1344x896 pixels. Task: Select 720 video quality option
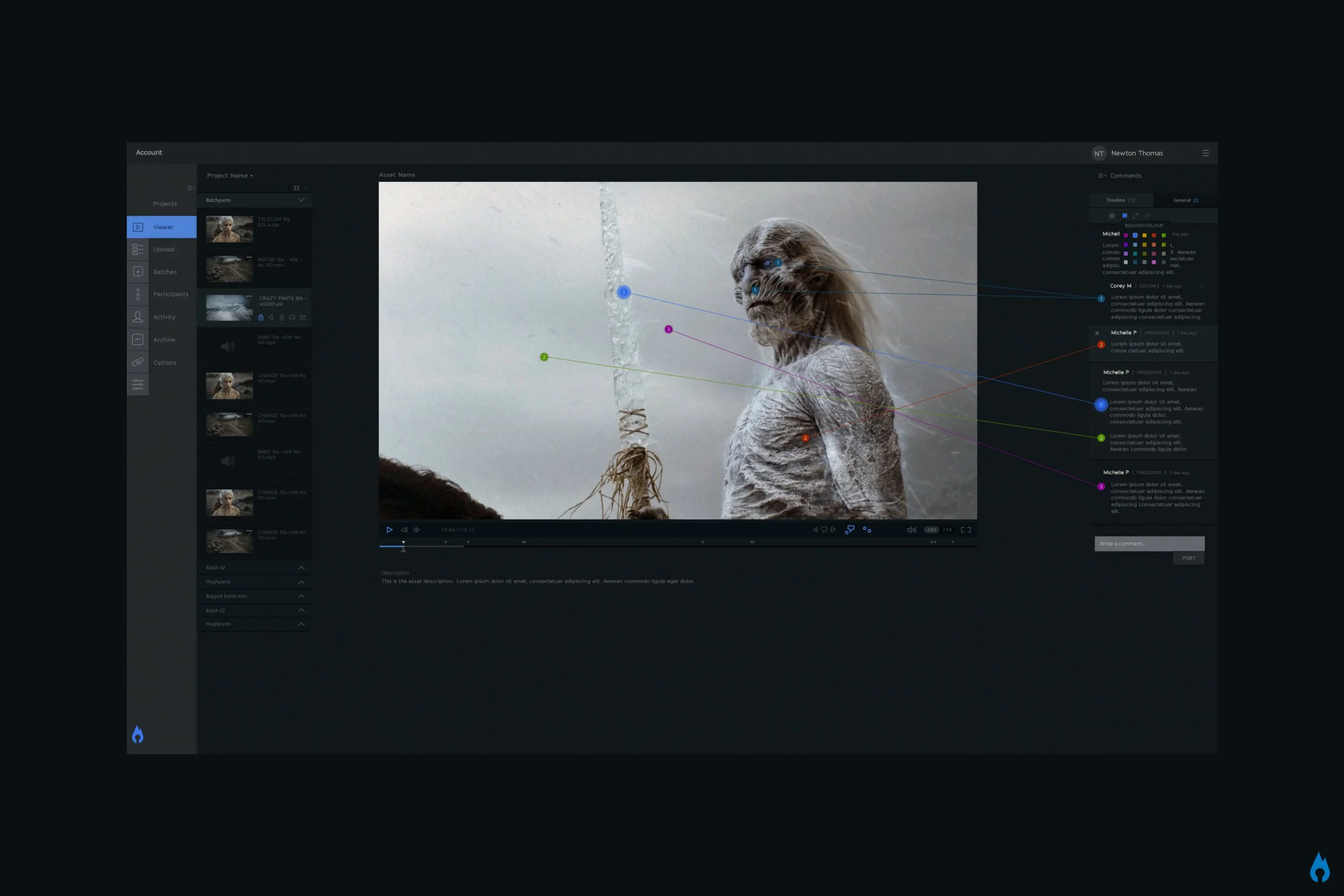(x=947, y=530)
